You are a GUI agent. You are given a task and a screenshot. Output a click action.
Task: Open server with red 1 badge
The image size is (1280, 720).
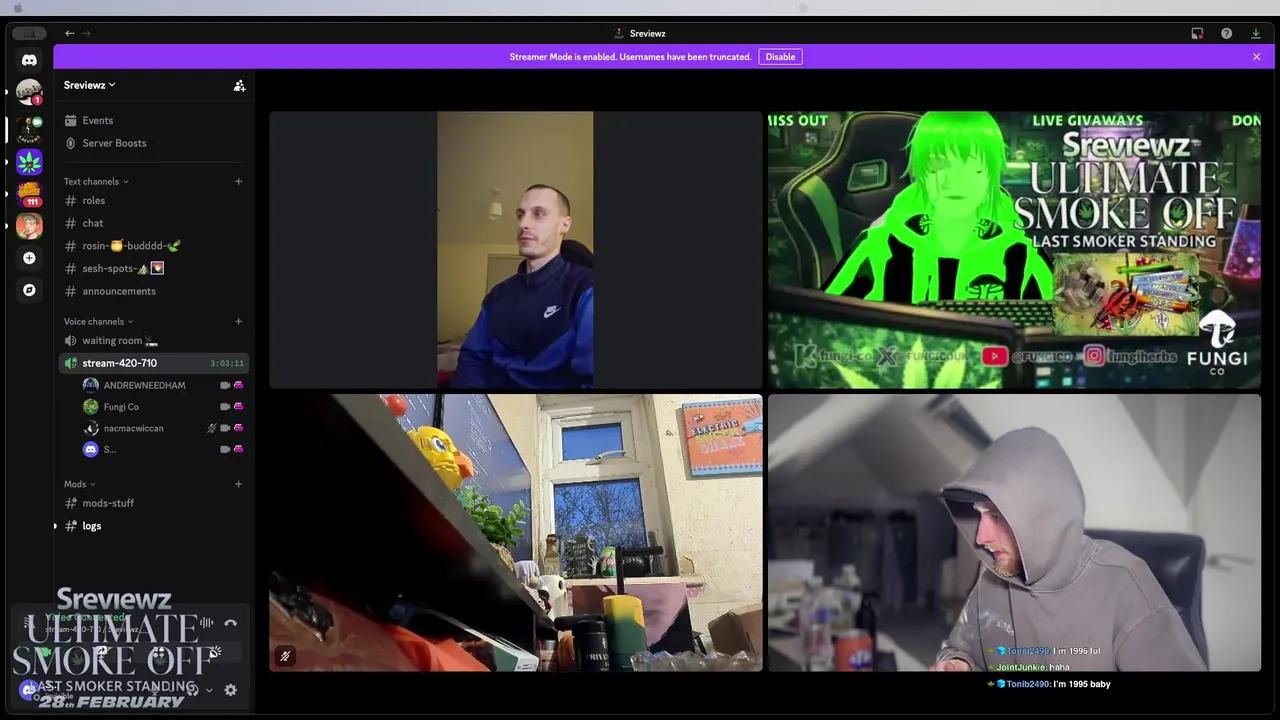pos(29,92)
